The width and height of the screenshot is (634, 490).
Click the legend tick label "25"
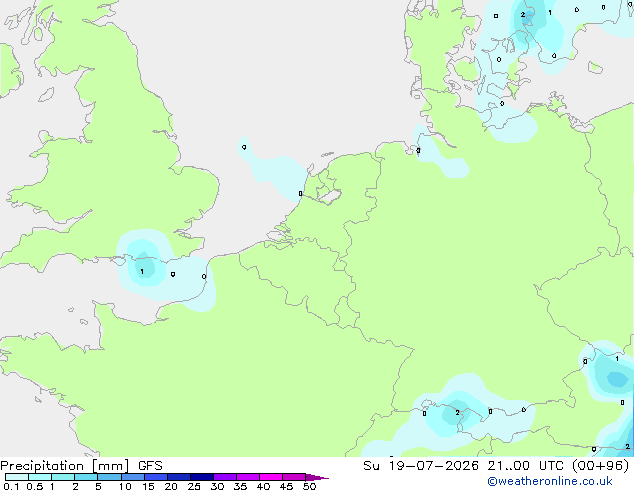tap(194, 486)
